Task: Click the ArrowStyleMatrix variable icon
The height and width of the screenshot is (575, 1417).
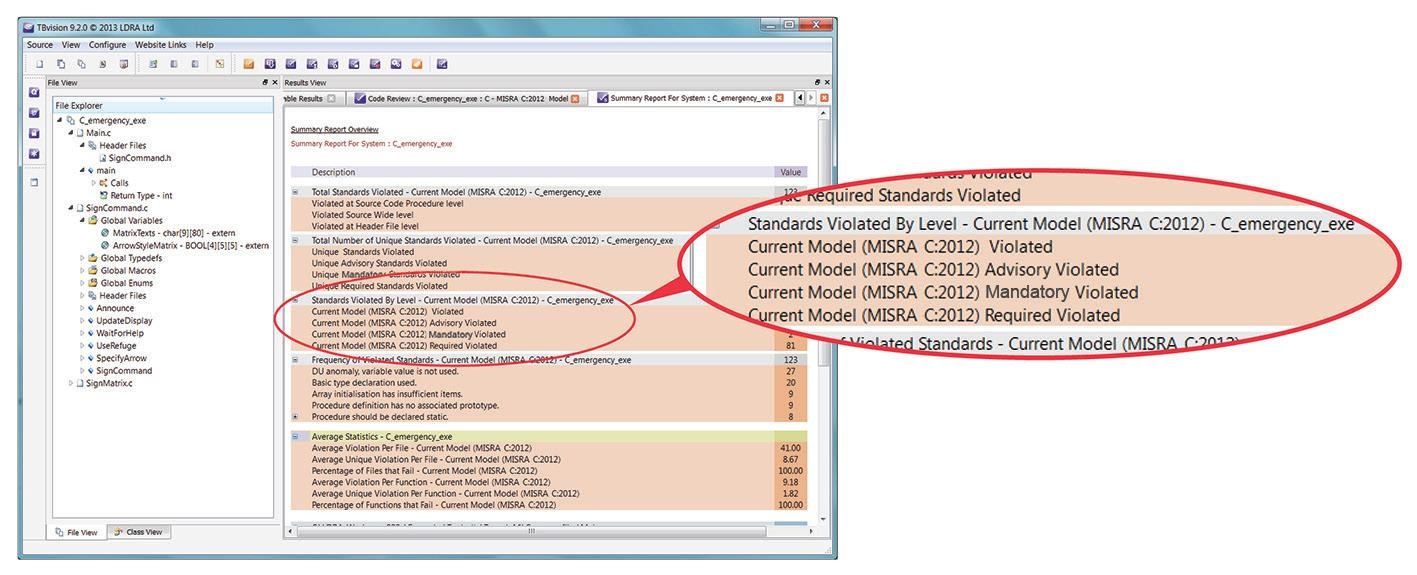Action: pos(105,245)
